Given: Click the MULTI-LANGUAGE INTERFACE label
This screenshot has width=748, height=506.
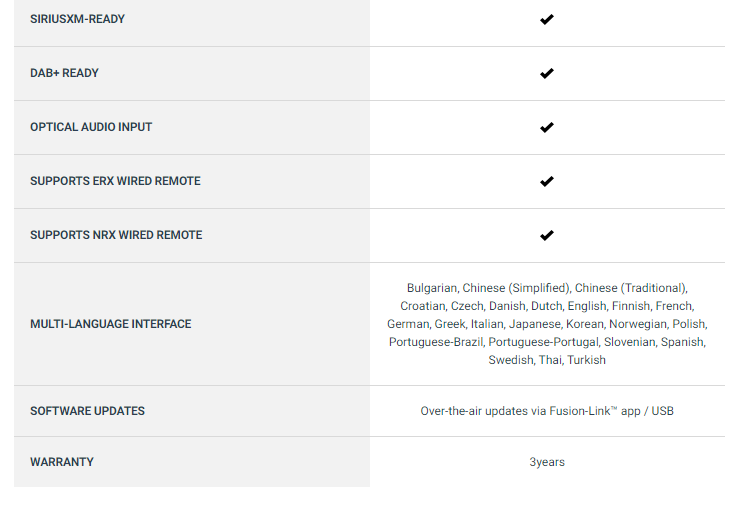Looking at the screenshot, I should pos(110,324).
